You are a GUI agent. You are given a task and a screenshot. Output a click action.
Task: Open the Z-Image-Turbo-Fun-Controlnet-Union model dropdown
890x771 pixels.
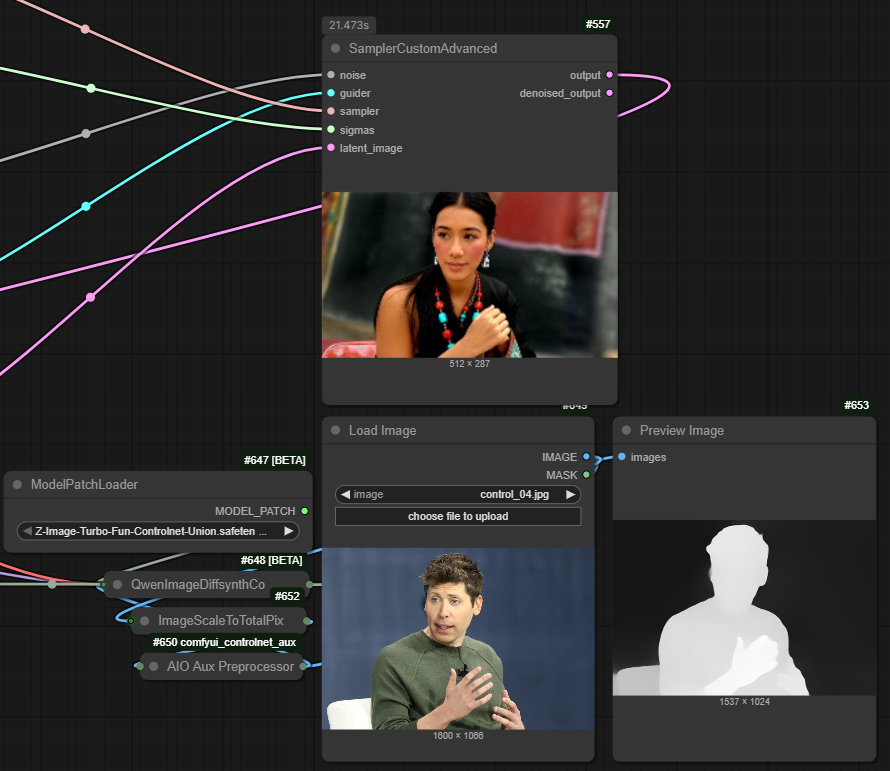pyautogui.click(x=158, y=531)
